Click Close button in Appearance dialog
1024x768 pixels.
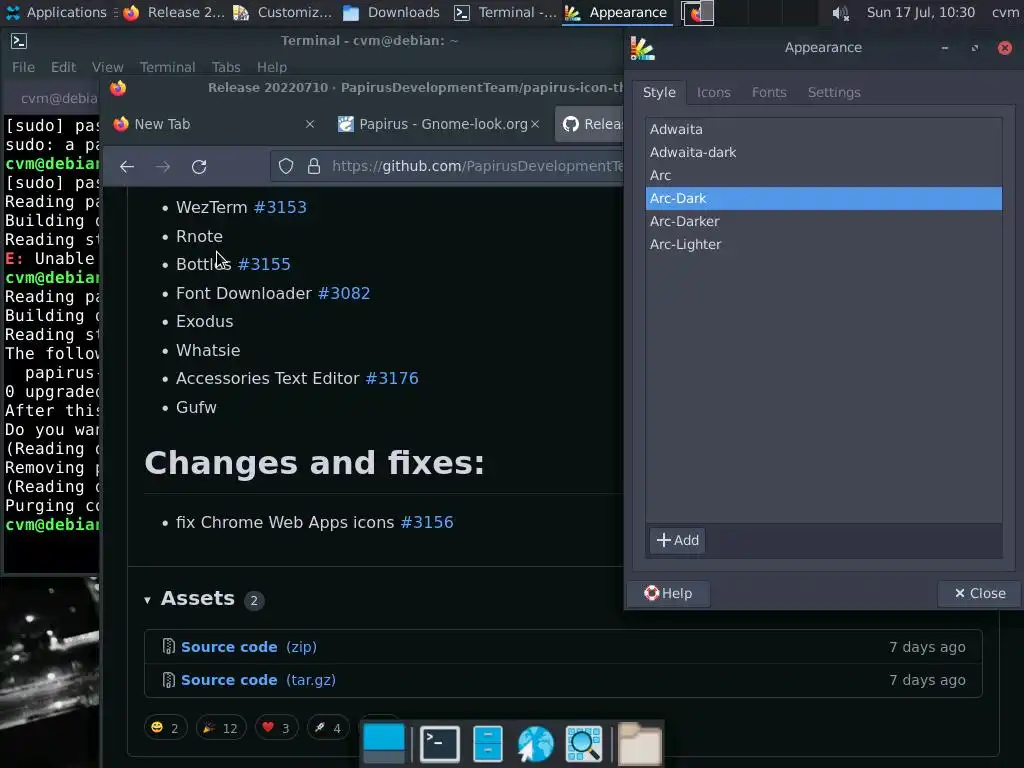[x=979, y=594]
